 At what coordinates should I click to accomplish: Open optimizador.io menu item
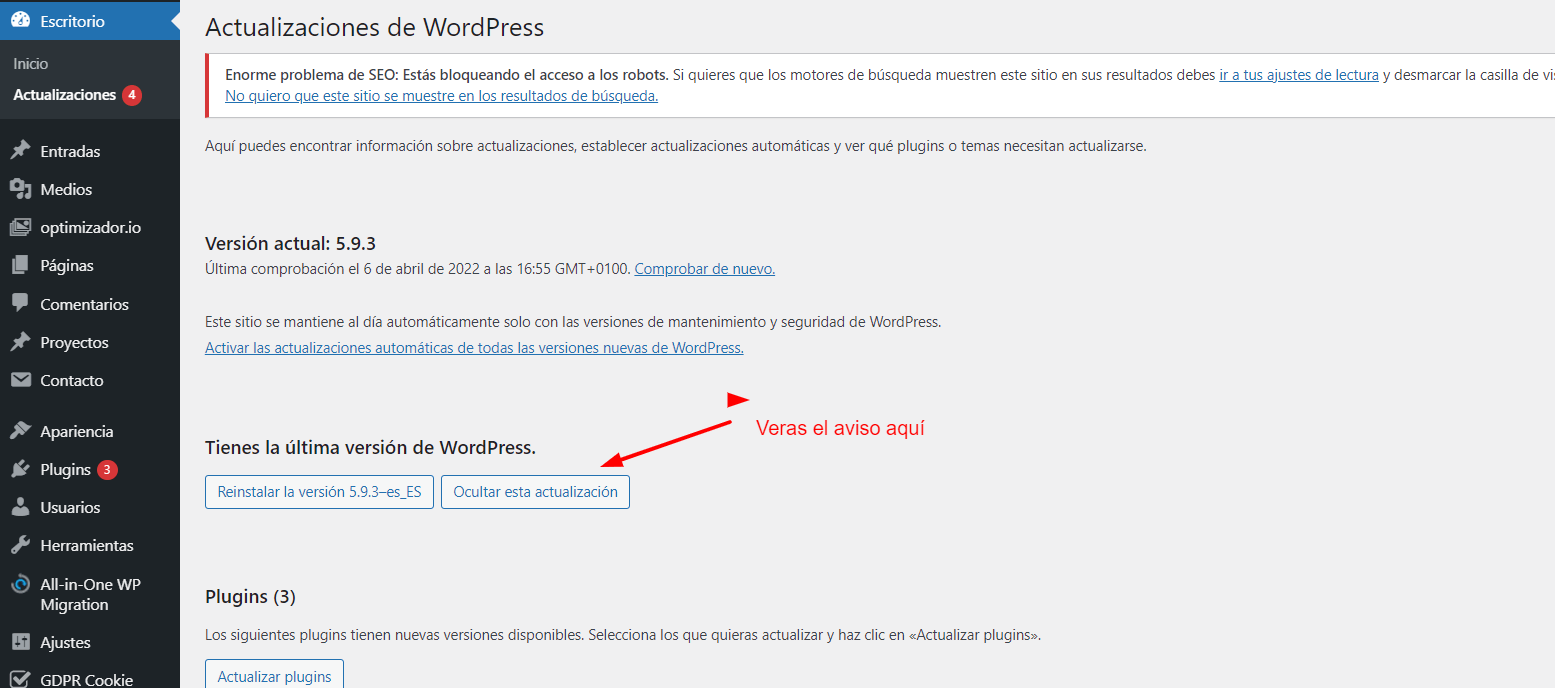pos(90,227)
